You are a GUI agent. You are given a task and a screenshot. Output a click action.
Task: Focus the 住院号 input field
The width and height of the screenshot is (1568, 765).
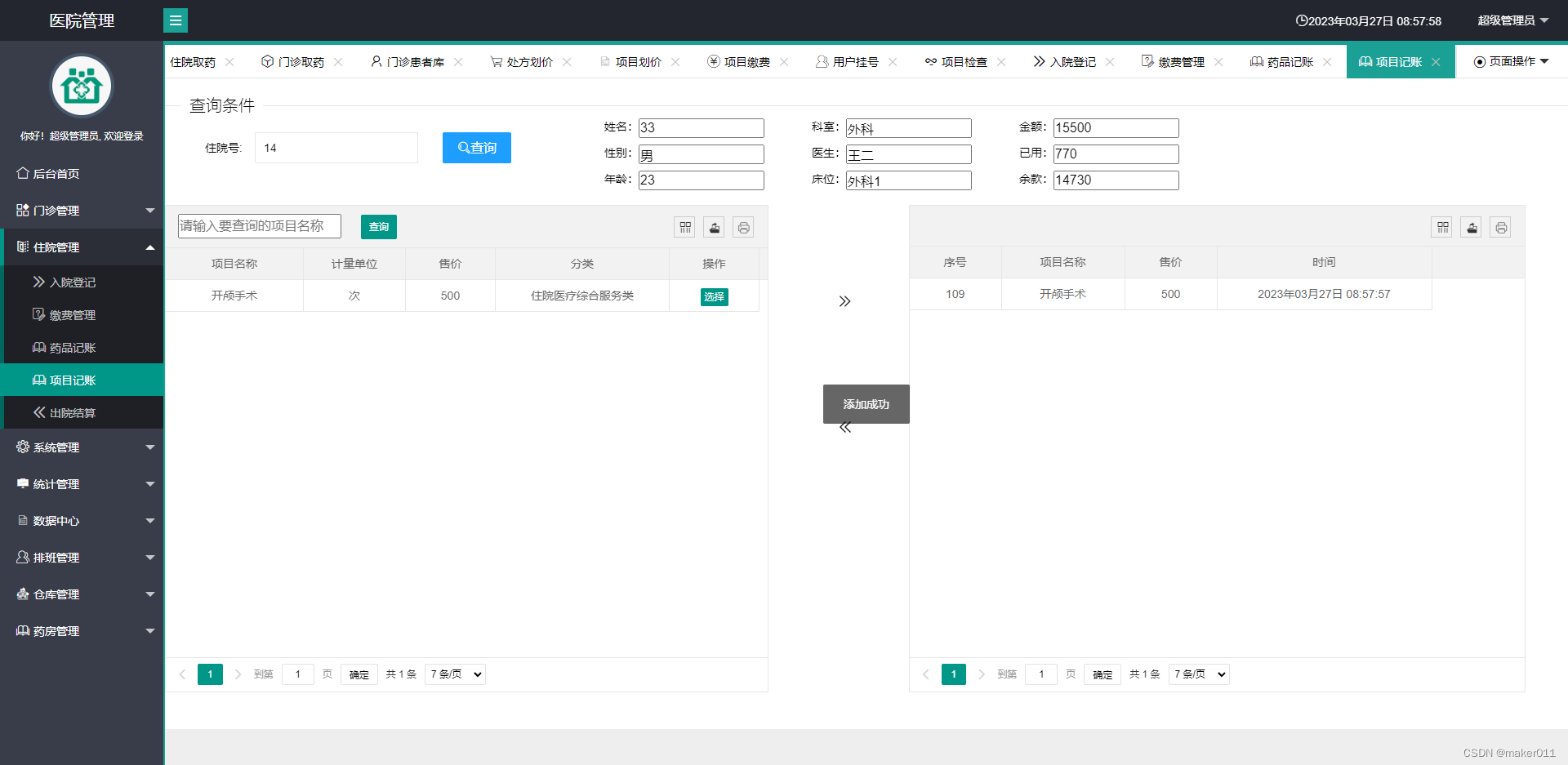[336, 148]
